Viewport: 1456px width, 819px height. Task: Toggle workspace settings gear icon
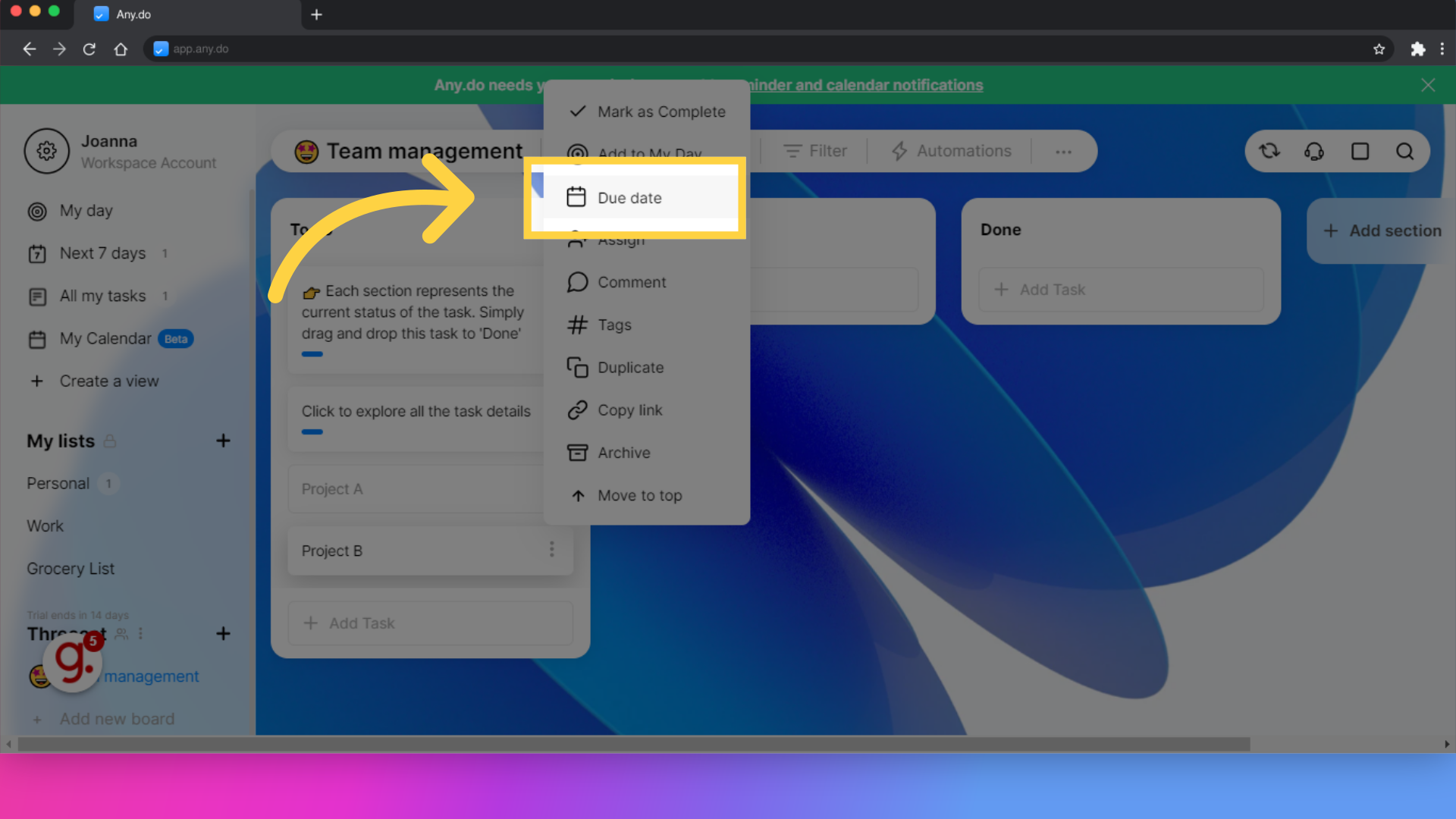point(46,151)
